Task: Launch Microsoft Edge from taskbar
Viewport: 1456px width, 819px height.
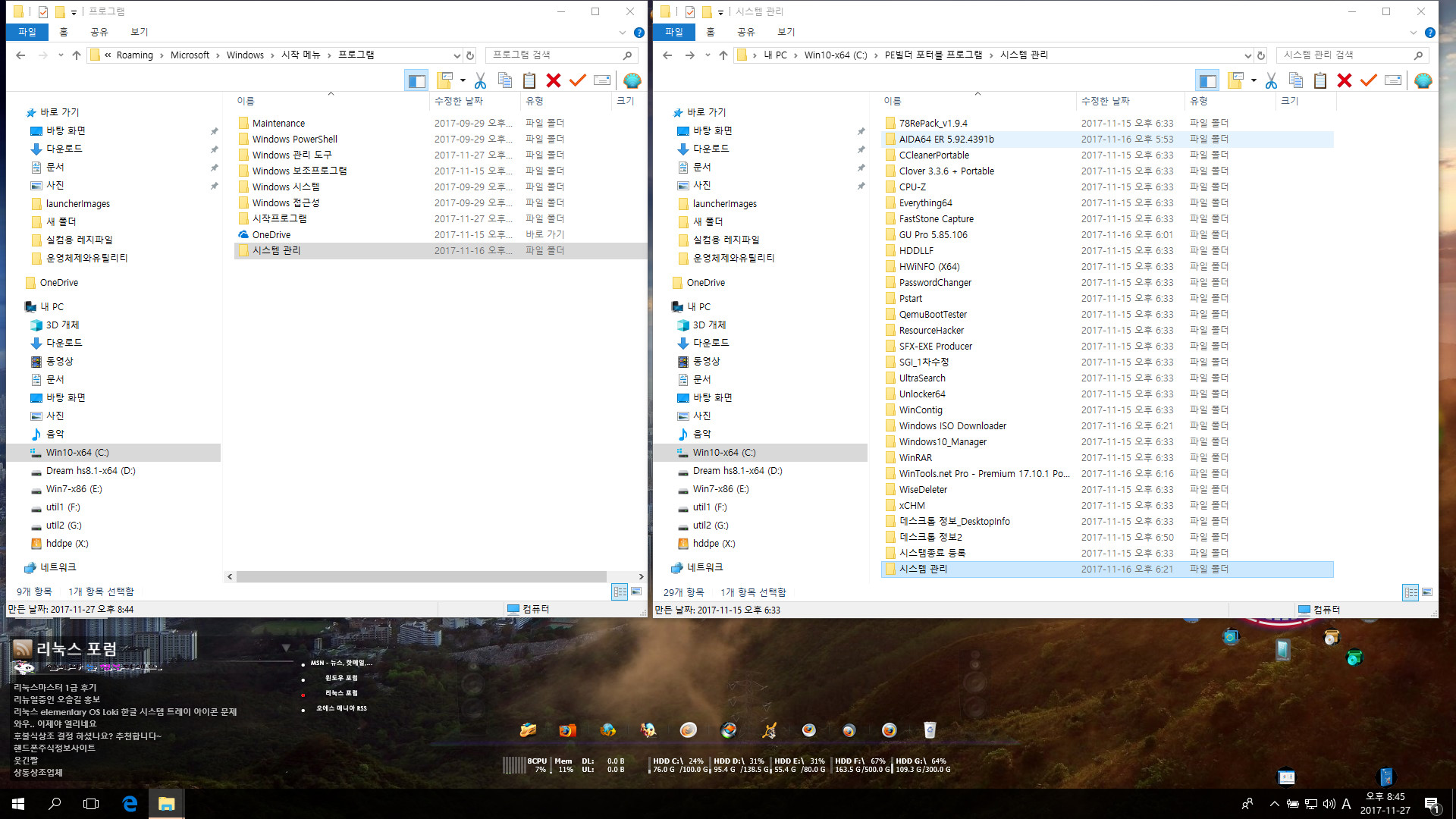Action: [130, 804]
